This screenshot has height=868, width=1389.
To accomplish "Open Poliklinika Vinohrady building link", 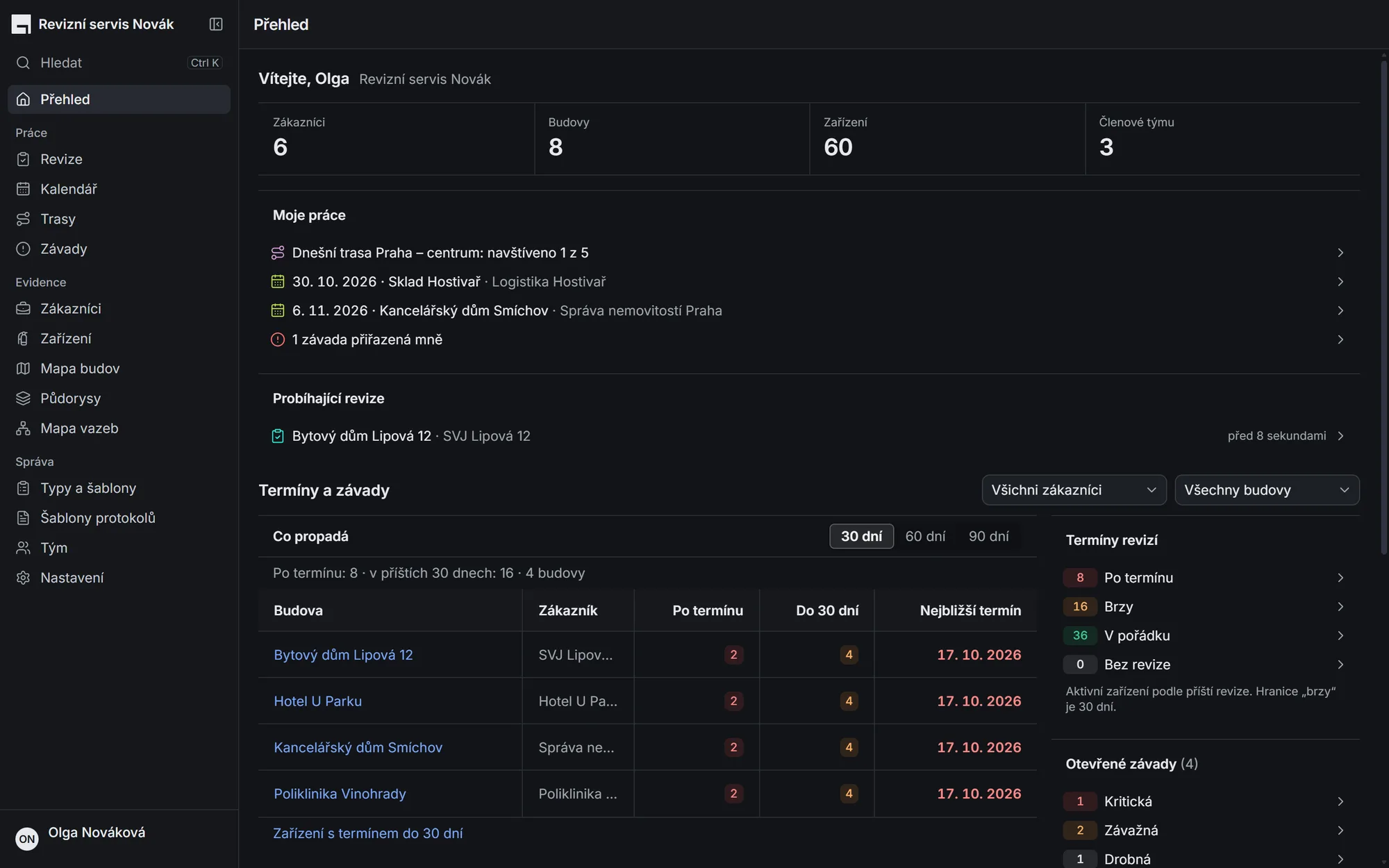I will 340,794.
